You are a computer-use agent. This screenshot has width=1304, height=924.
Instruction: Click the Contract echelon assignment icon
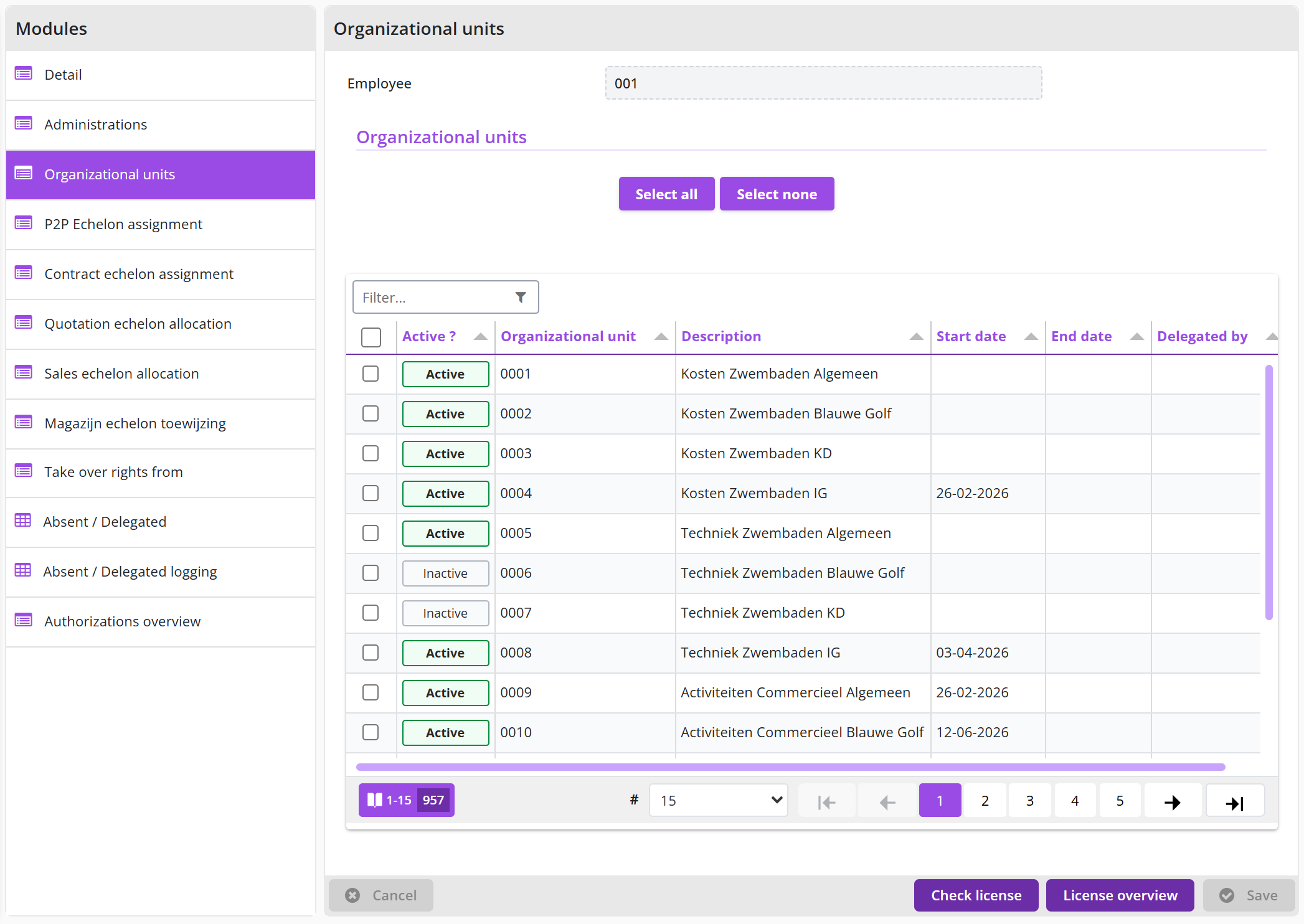[24, 273]
